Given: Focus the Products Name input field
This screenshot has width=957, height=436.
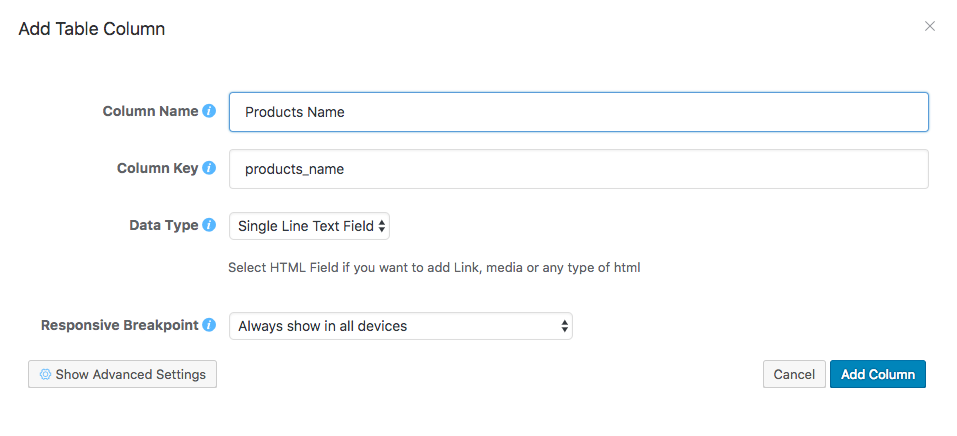Looking at the screenshot, I should click(578, 112).
